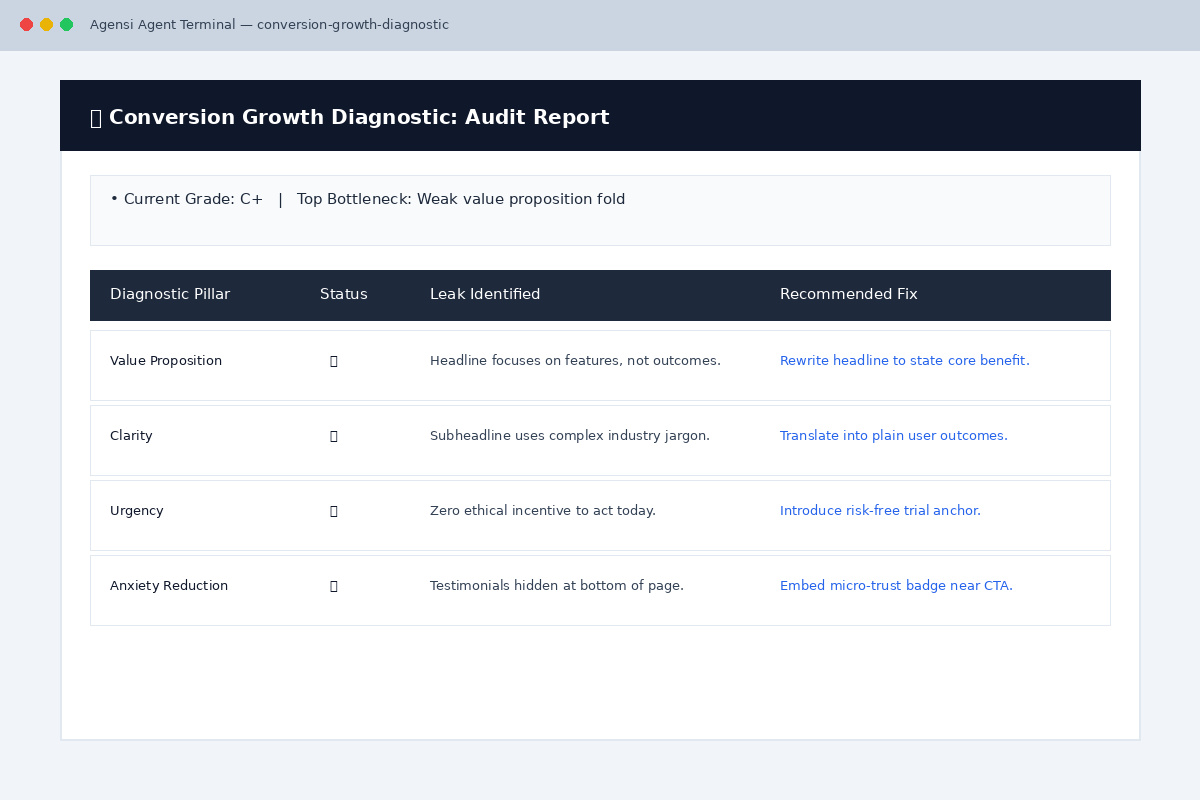Click 'Top Bottleneck: Weak value proposition fold' text
Screen dimensions: 1200x800
pos(461,199)
